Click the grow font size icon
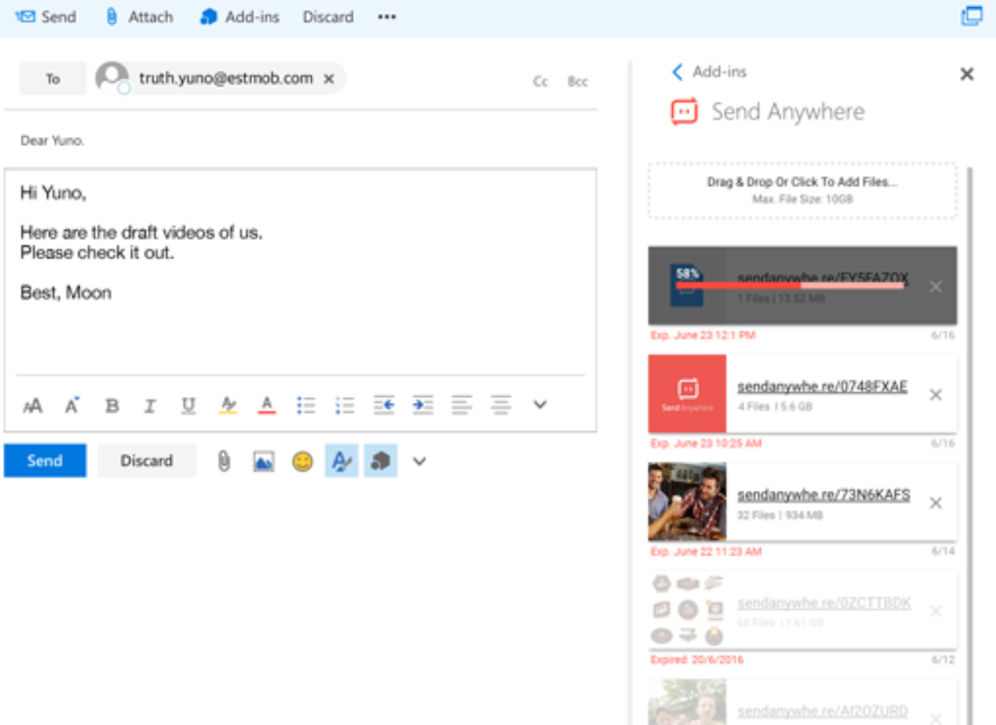This screenshot has height=725, width=996. pyautogui.click(x=72, y=405)
